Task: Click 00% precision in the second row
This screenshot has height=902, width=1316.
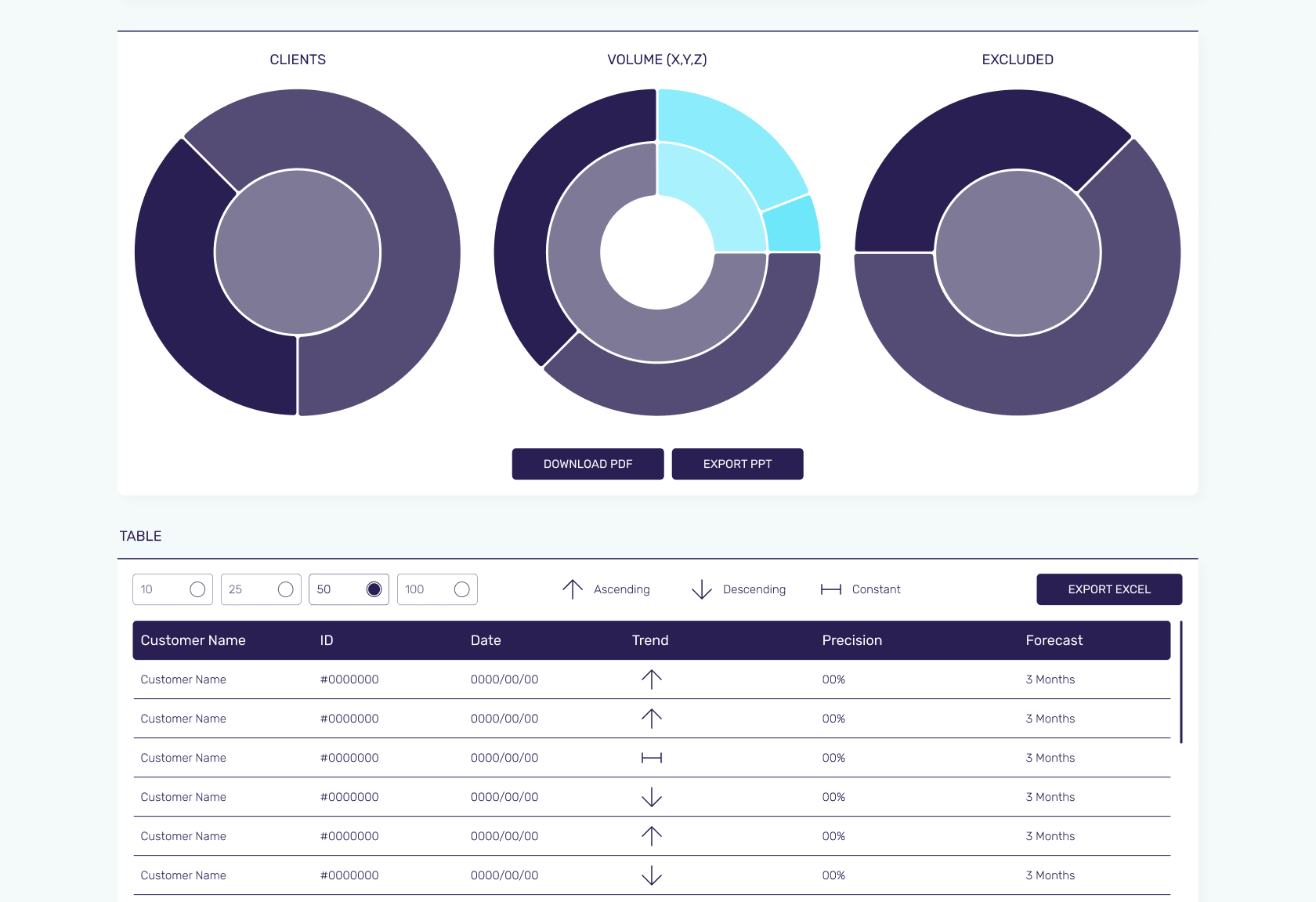Action: click(x=833, y=719)
